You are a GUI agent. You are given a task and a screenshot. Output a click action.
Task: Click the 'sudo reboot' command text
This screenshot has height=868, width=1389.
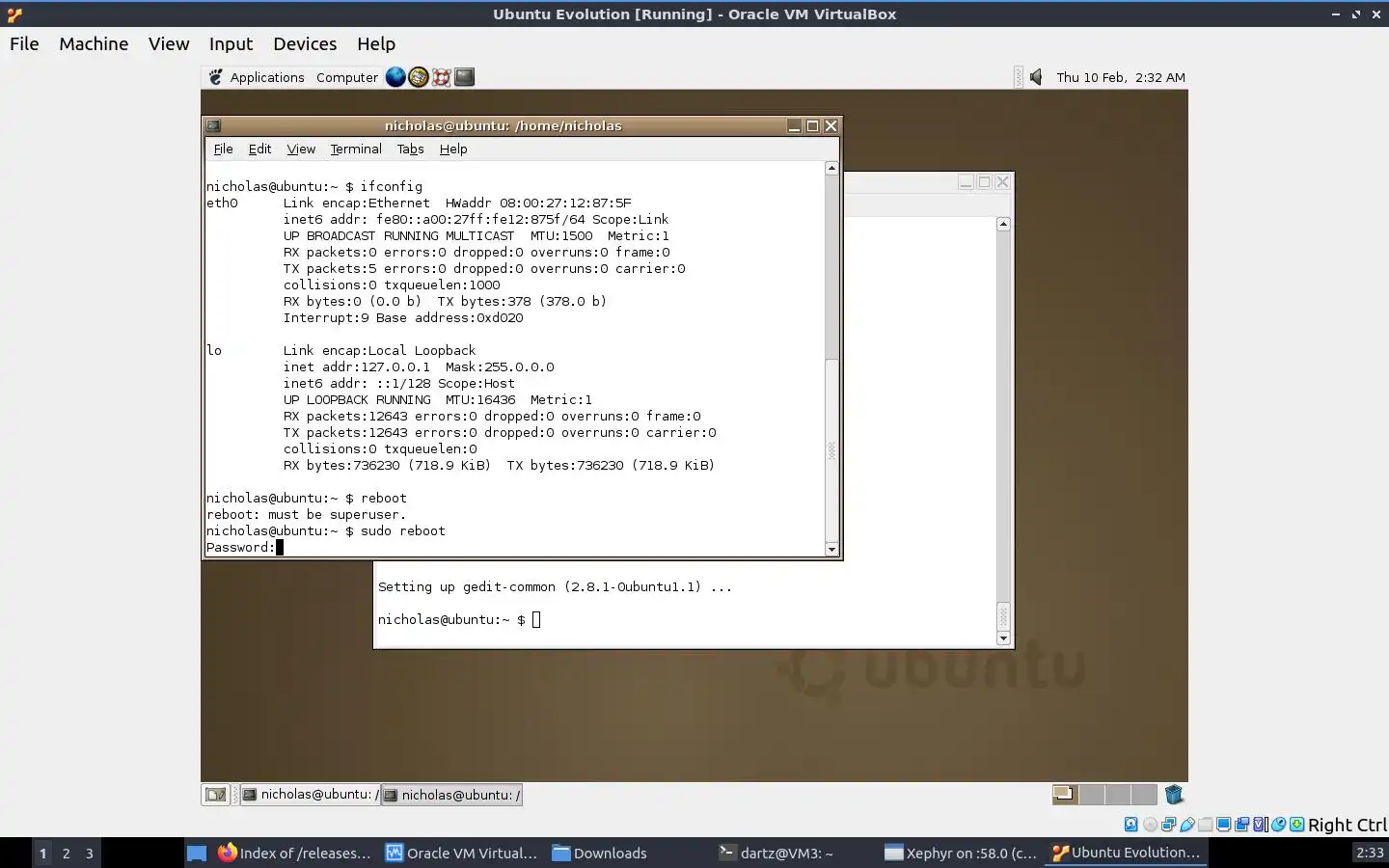(x=403, y=530)
